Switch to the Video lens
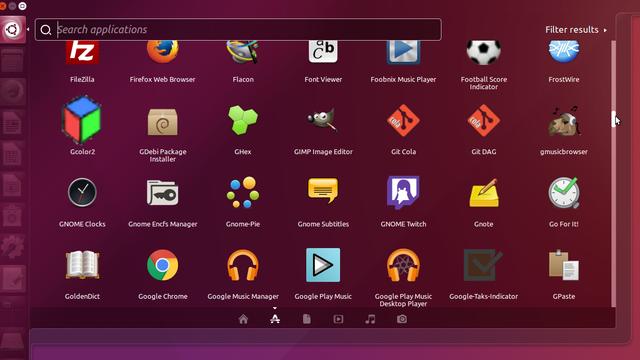 (x=338, y=319)
